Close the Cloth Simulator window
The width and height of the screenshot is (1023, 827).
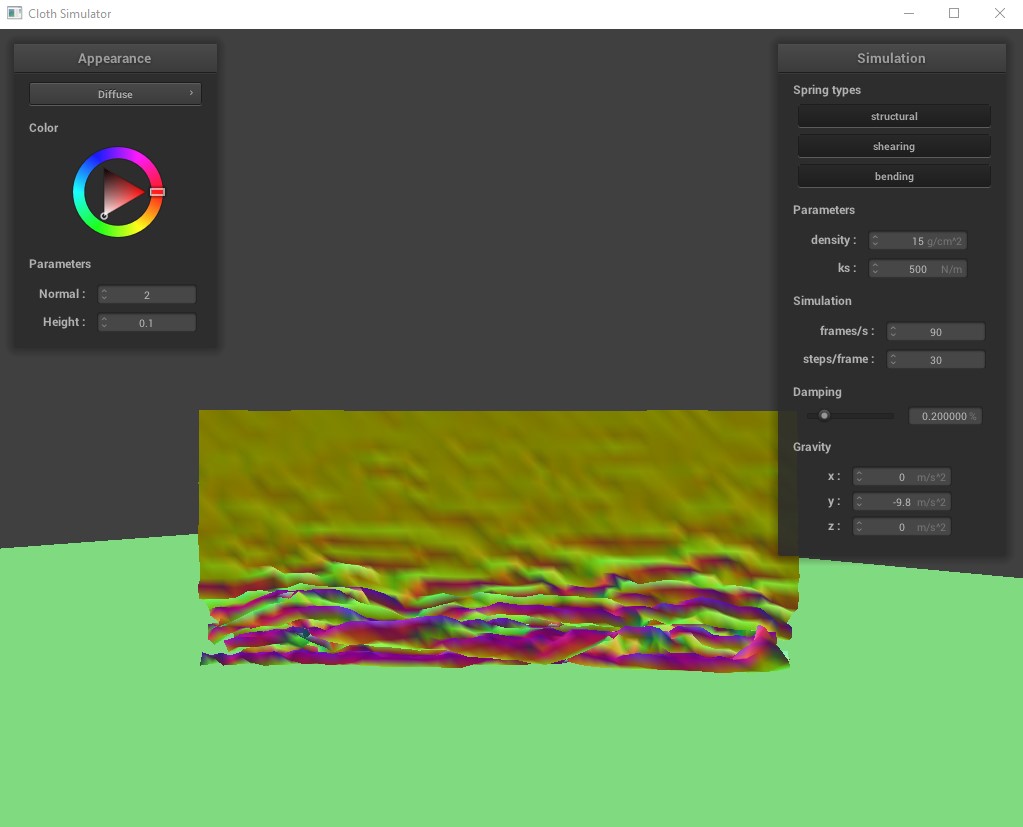tap(1000, 13)
